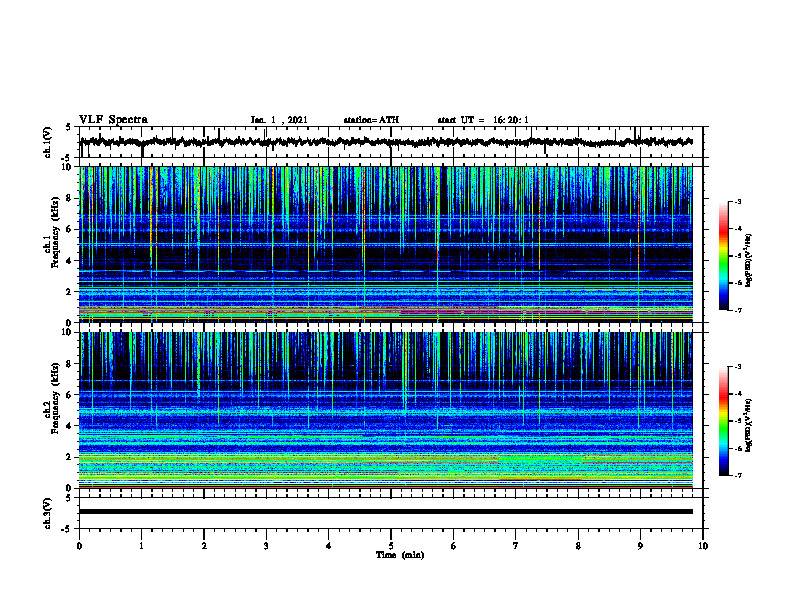Image resolution: width=792 pixels, height=612 pixels.
Task: Click the ch.3 voltage trace bar
Action: [386, 512]
